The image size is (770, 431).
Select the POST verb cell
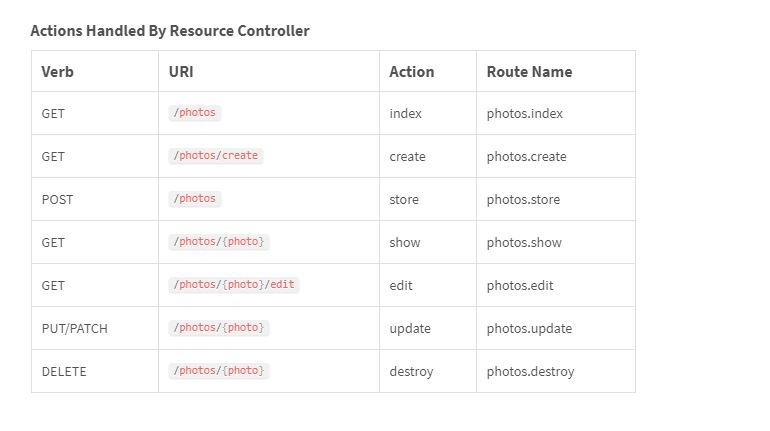coord(57,200)
